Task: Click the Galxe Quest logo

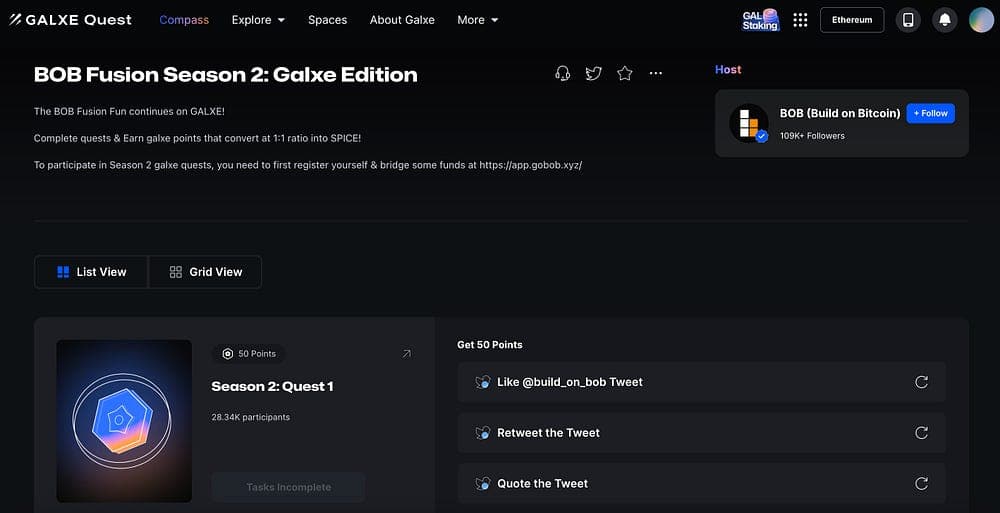Action: (71, 20)
